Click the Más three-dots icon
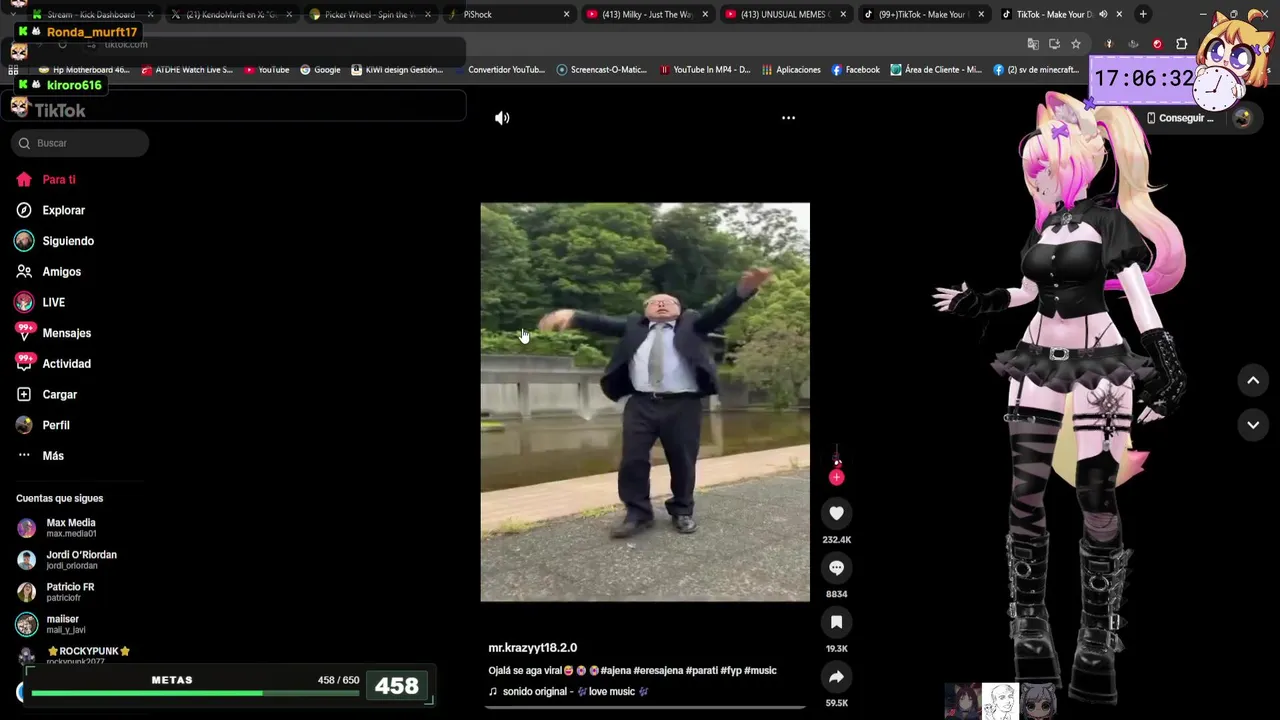 pyautogui.click(x=24, y=455)
